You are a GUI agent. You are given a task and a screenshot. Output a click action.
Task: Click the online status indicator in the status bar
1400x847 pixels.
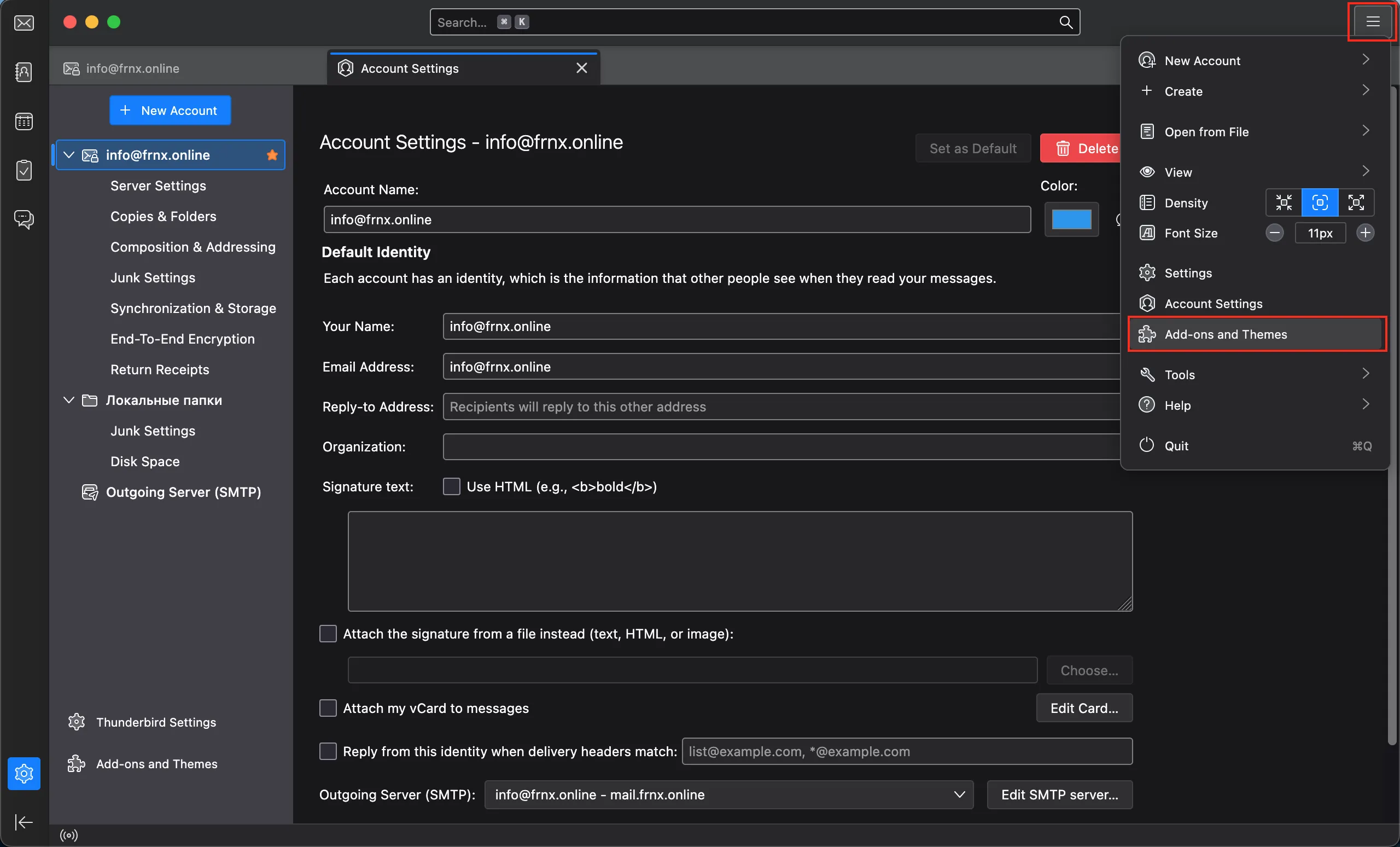tap(69, 835)
